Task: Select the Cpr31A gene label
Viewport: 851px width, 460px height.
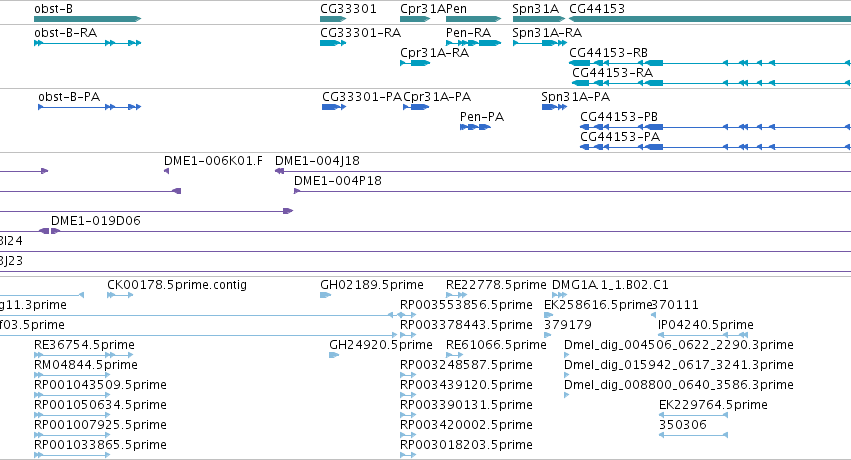Action: coord(423,9)
